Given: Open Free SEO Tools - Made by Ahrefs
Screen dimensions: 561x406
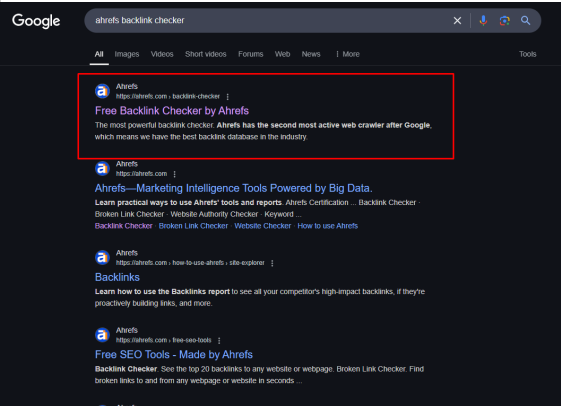Looking at the screenshot, I should click(174, 354).
